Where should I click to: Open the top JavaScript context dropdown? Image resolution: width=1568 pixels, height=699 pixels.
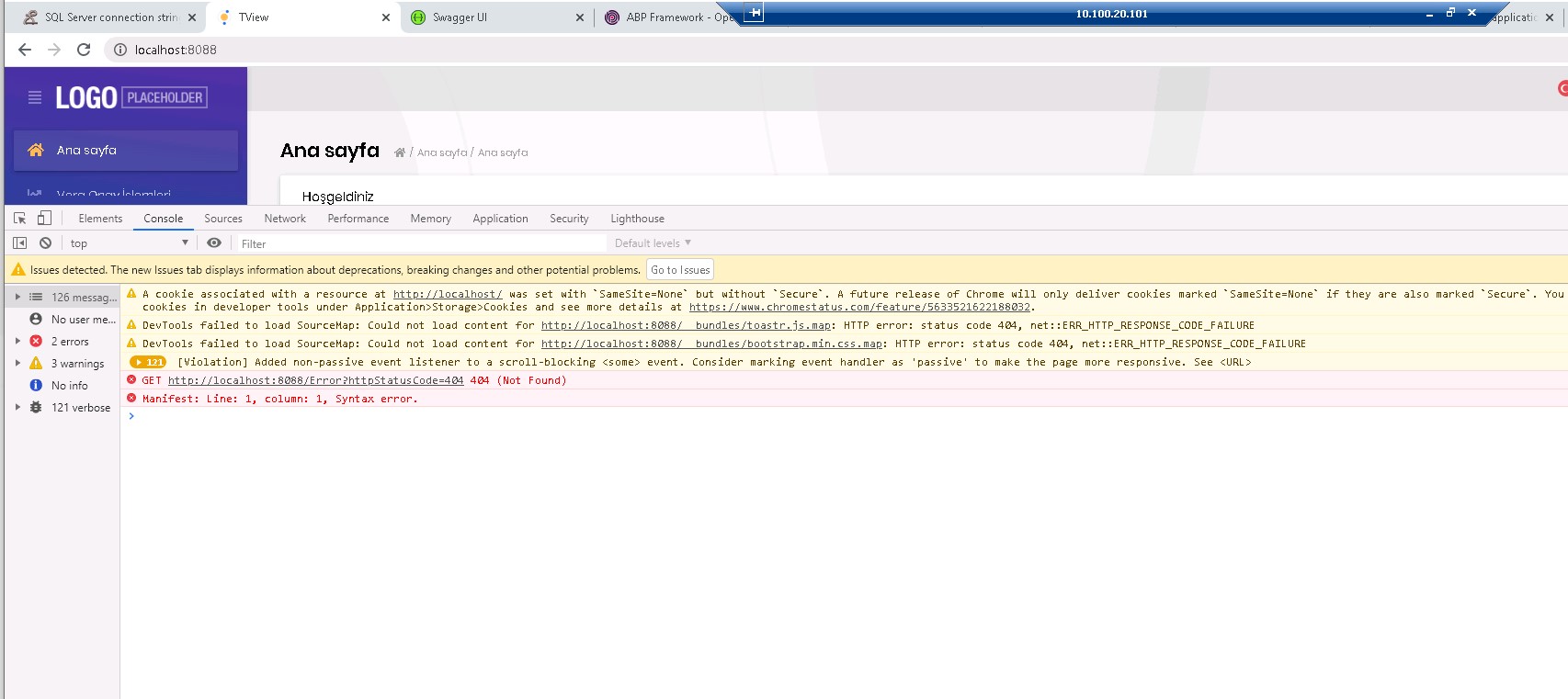129,243
